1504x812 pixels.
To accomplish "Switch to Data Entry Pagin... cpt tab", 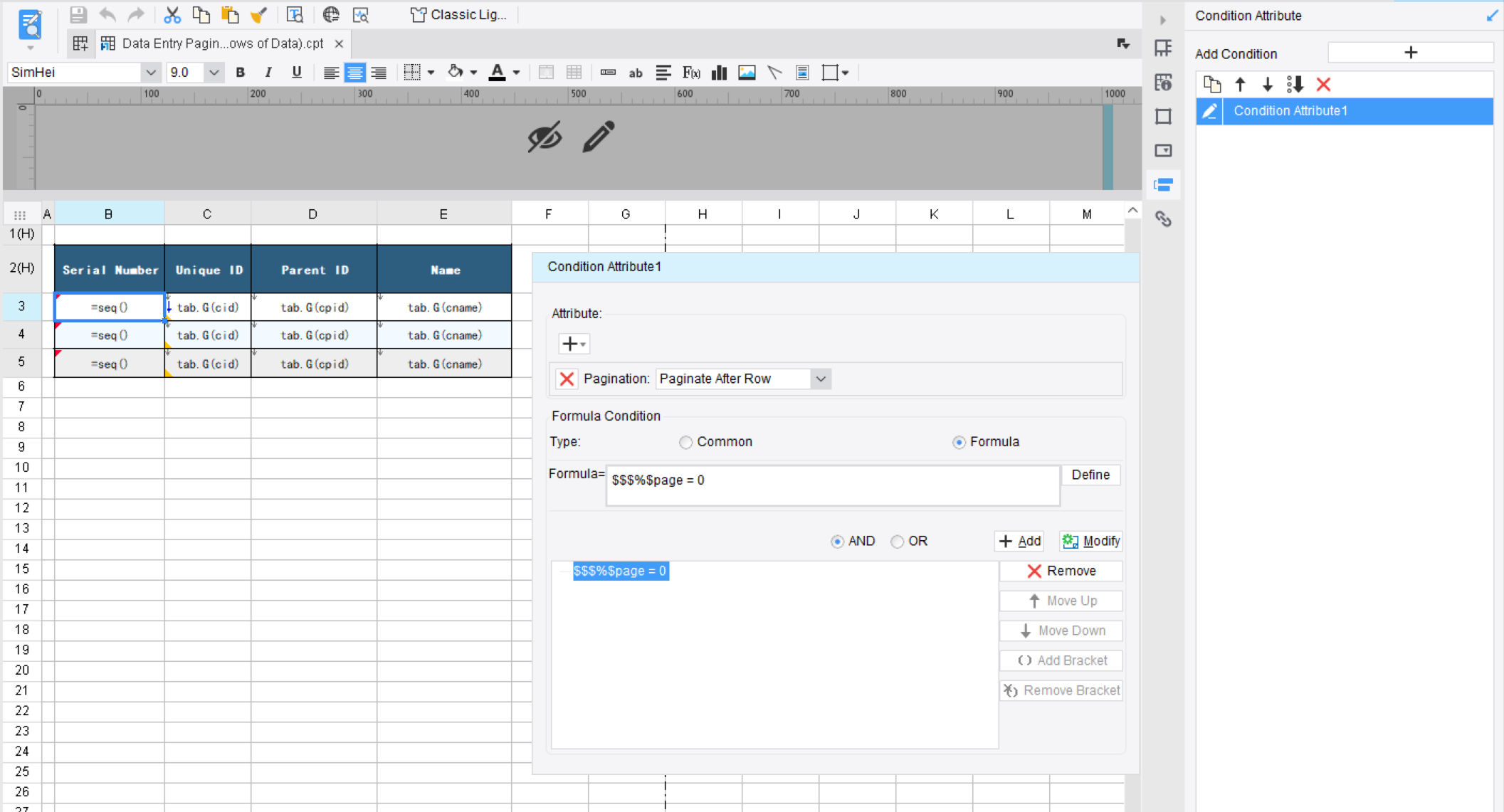I will 223,43.
